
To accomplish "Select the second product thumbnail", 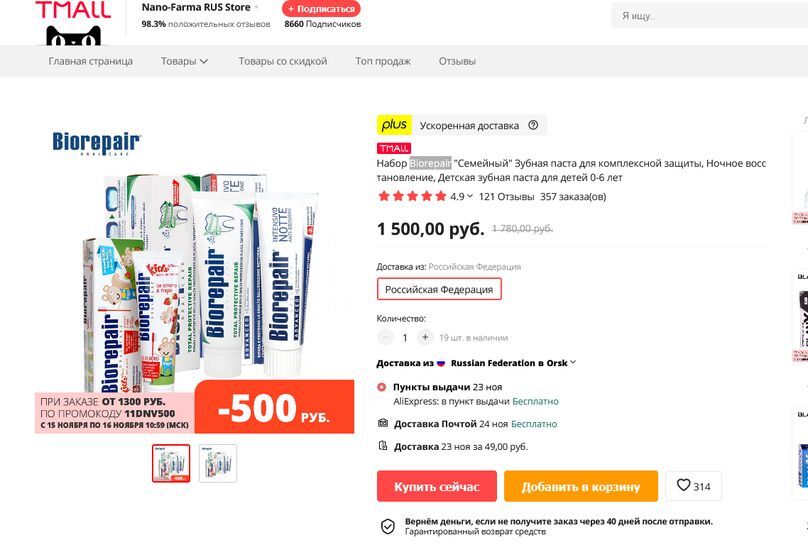I will (218, 463).
